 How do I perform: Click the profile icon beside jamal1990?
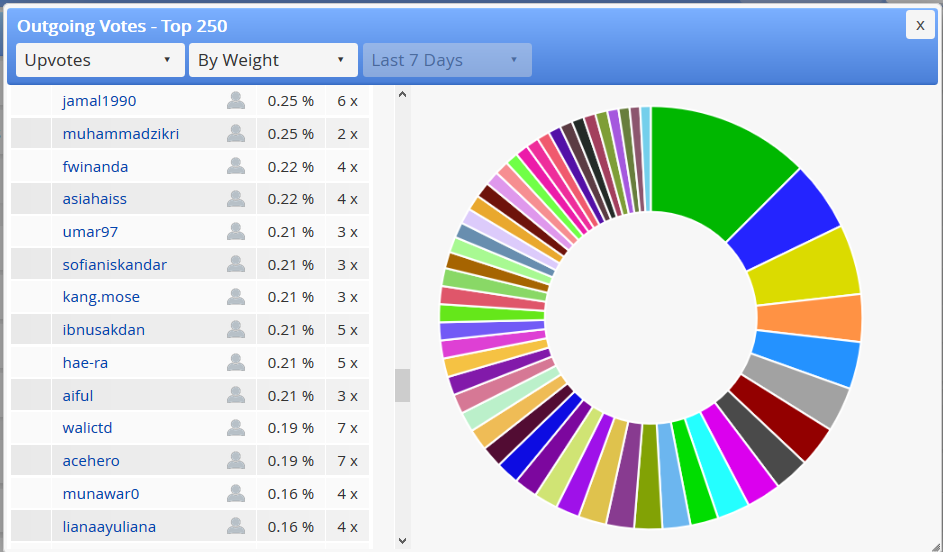[x=236, y=100]
